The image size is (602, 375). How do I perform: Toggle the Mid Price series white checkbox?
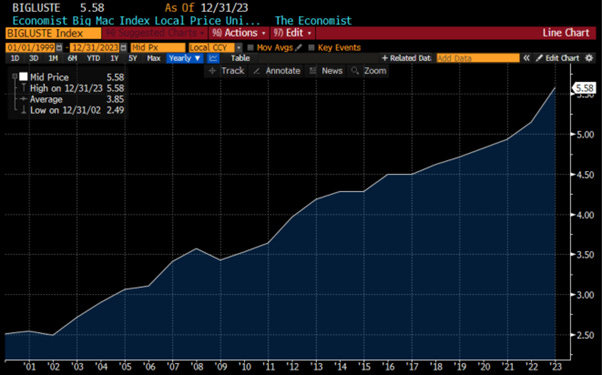[23, 77]
